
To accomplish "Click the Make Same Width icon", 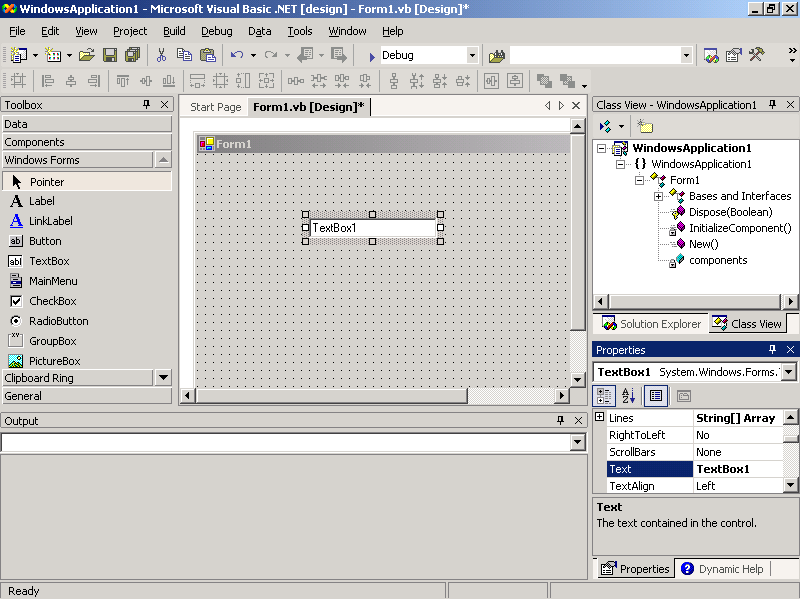I will (x=197, y=81).
